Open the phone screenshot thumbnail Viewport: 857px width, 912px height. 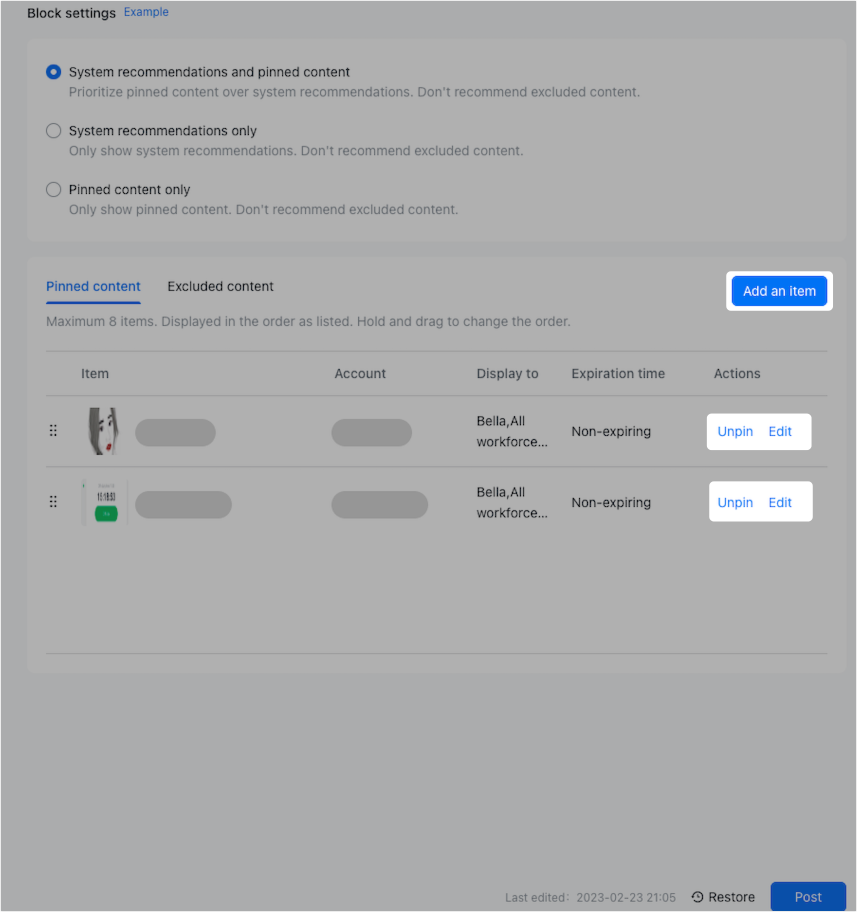[105, 503]
